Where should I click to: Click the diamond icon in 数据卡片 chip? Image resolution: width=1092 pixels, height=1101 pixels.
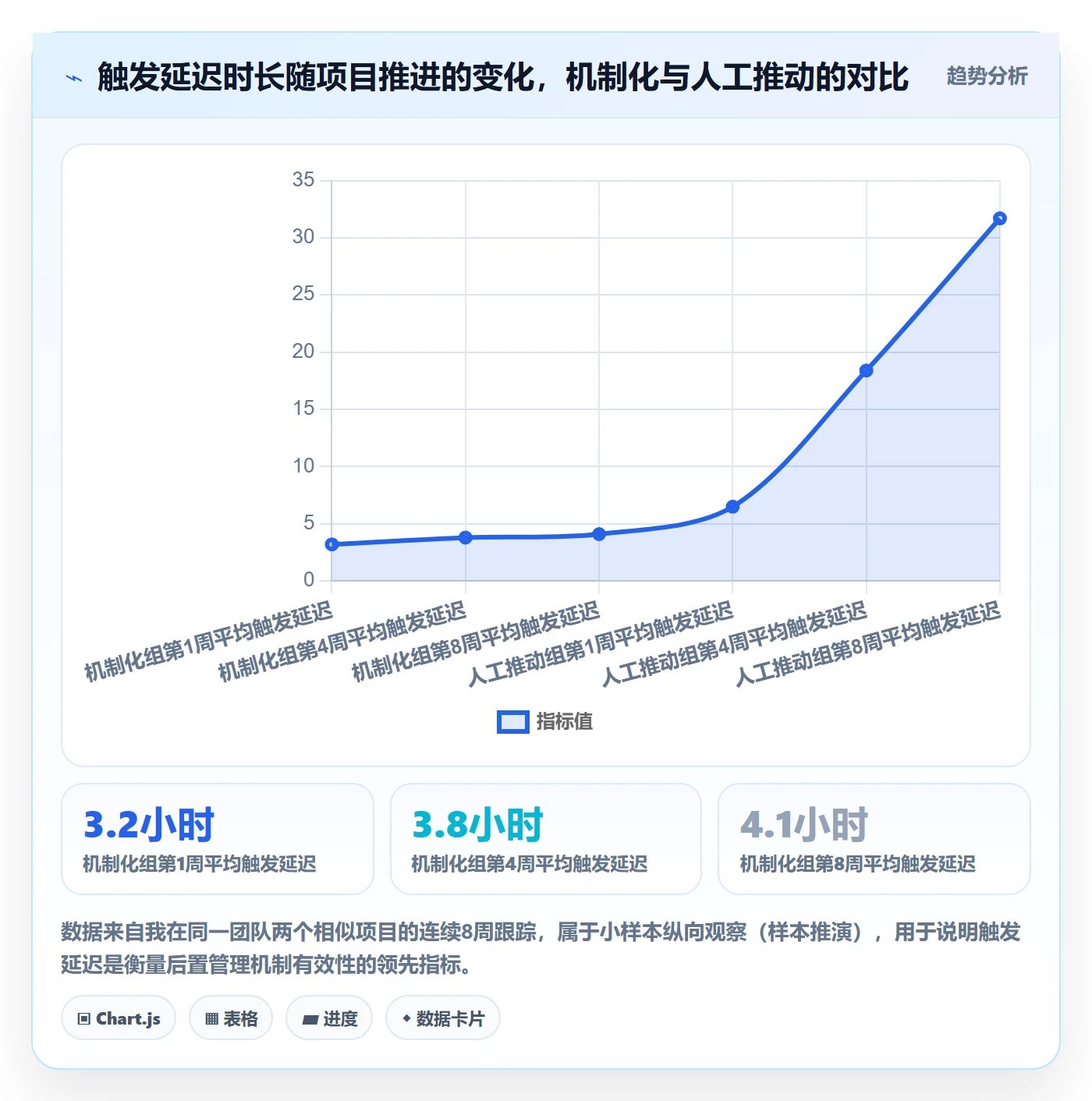pos(406,1018)
